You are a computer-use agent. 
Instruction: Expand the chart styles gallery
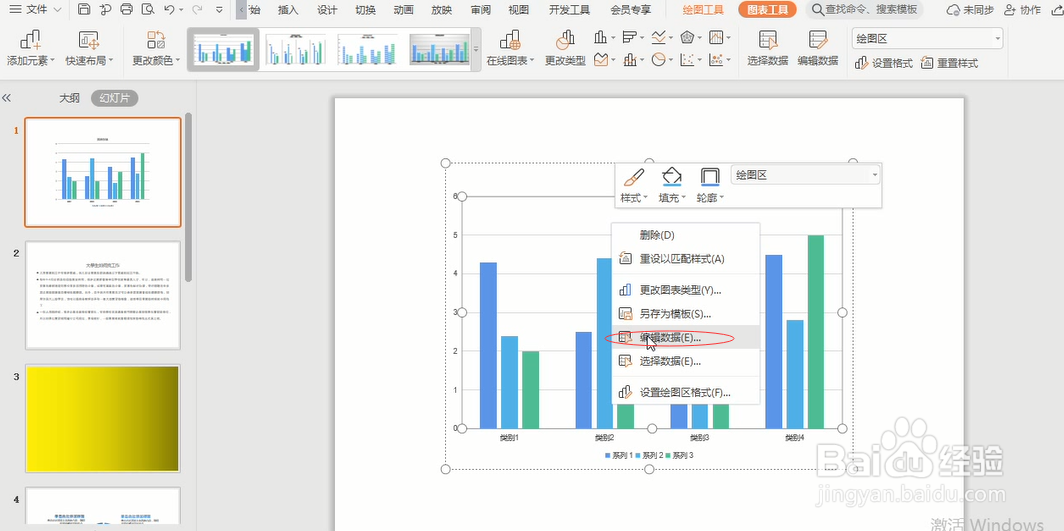476,49
